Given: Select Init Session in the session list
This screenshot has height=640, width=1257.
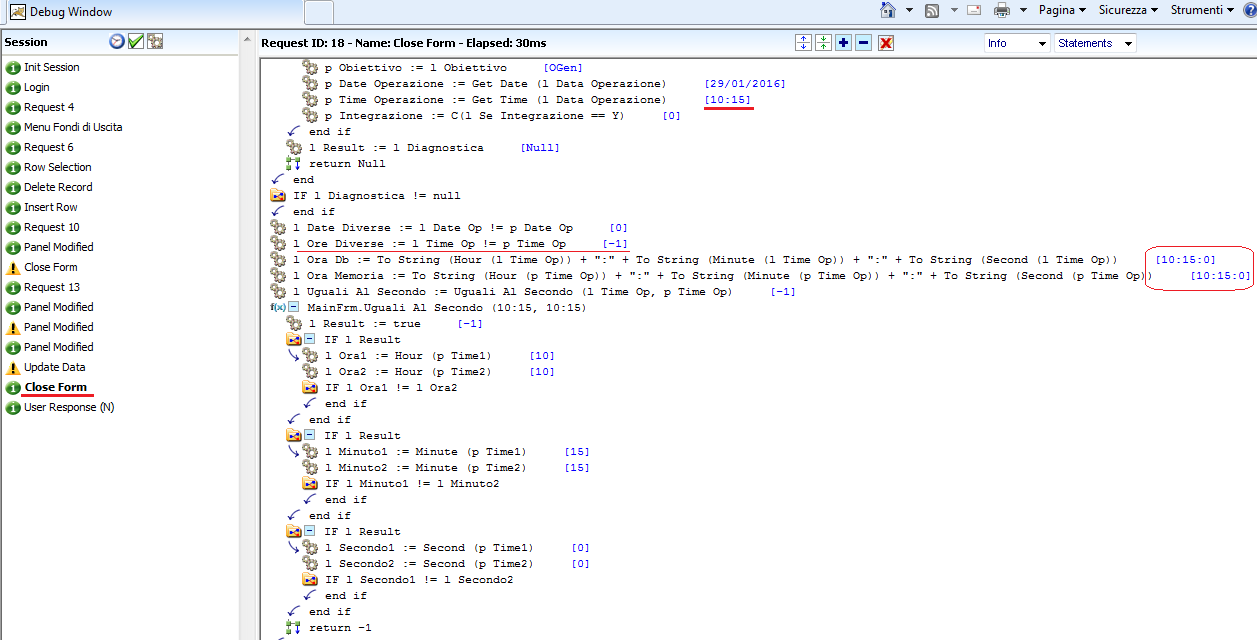Looking at the screenshot, I should click(52, 67).
